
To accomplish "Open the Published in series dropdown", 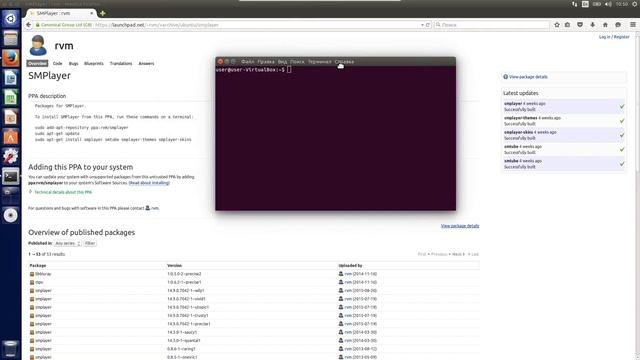I will point(68,243).
